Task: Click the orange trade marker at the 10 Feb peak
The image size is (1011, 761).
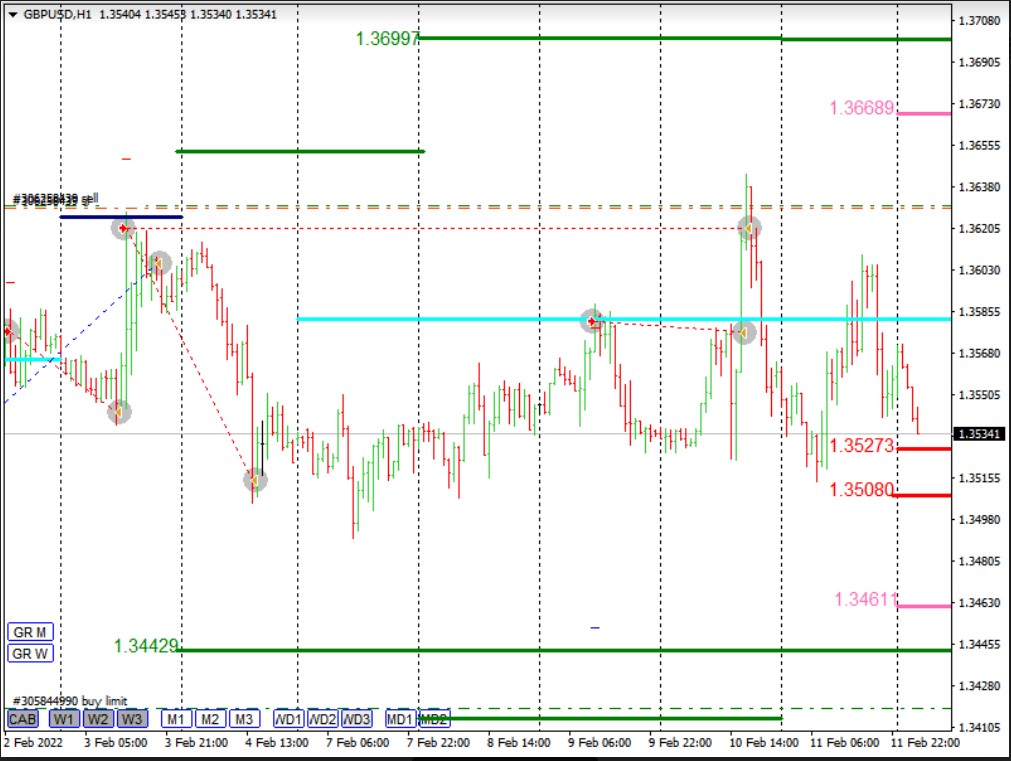Action: 748,228
